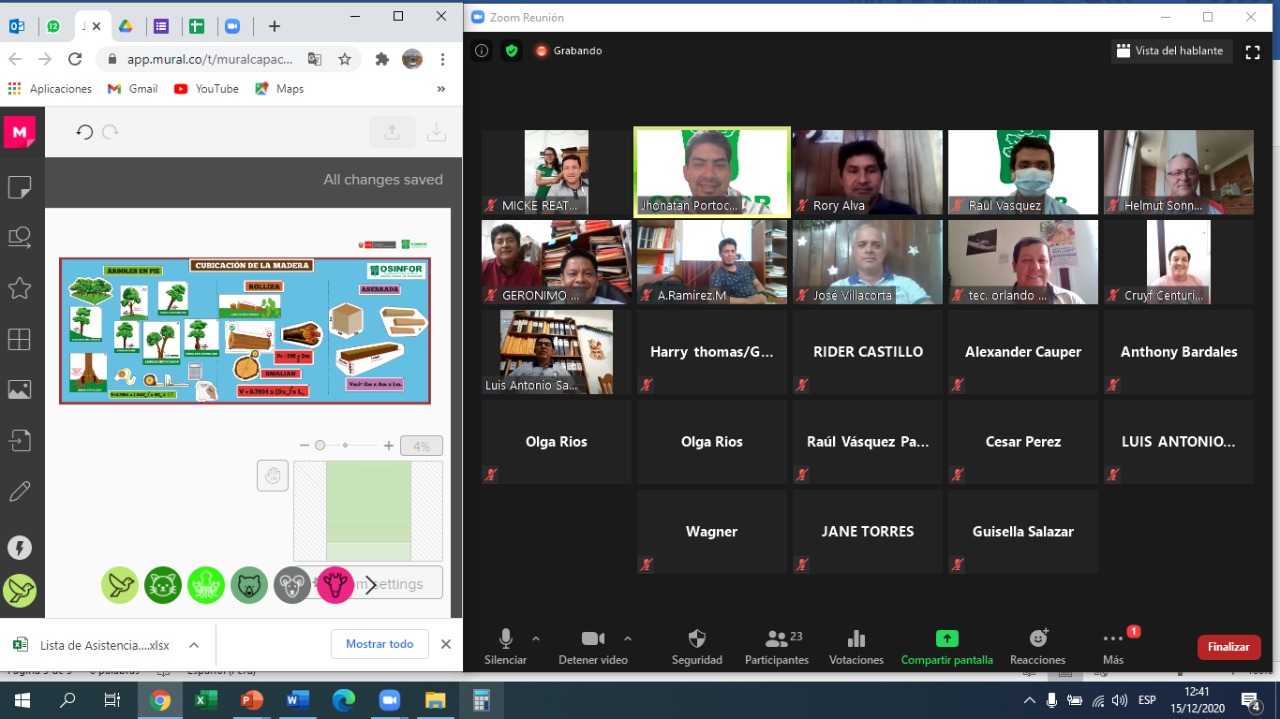Screen dimensions: 1280x719
Task: Toggle Detener video in Zoom
Action: click(x=593, y=647)
